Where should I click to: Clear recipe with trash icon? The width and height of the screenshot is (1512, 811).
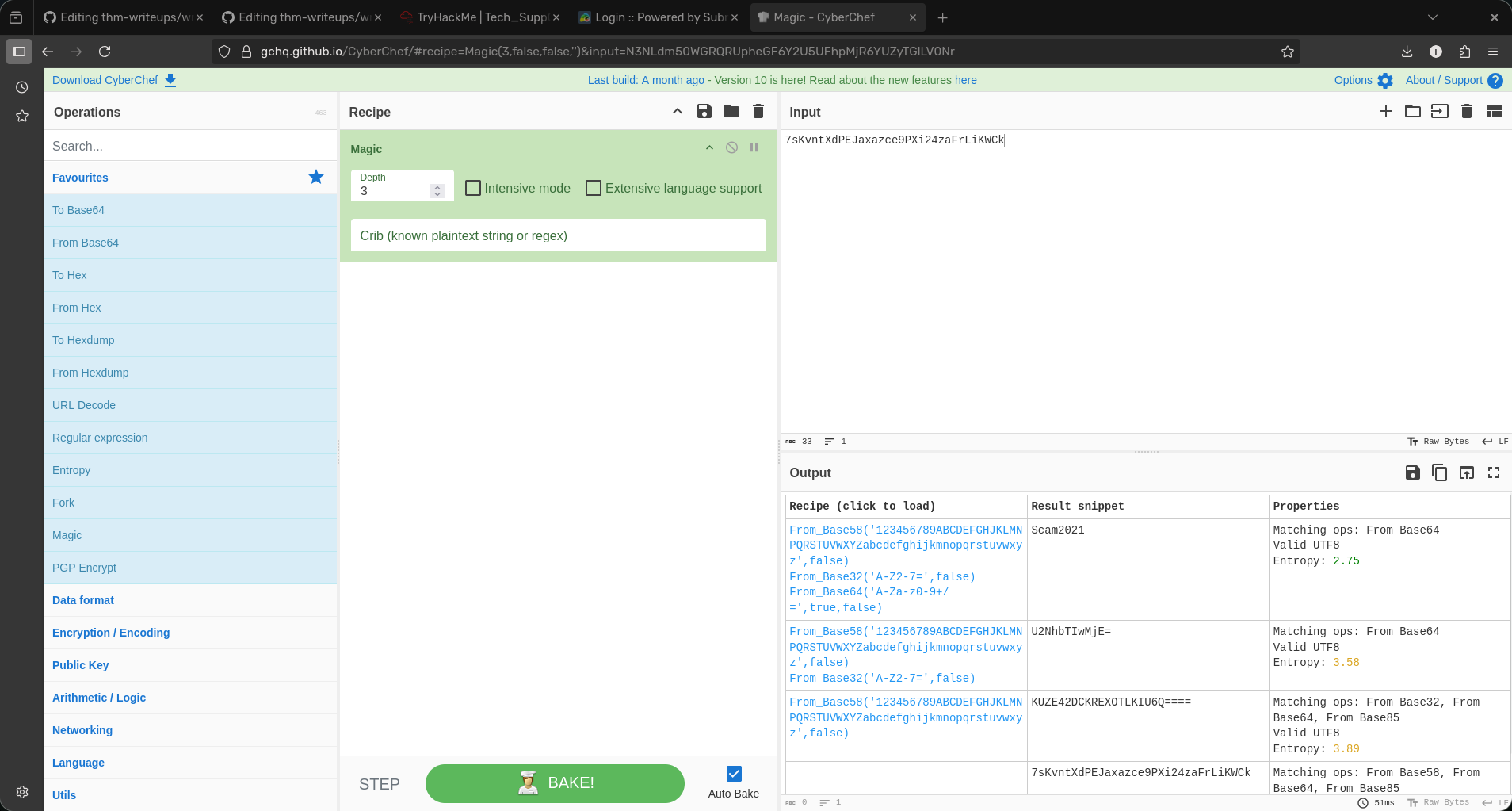(758, 112)
